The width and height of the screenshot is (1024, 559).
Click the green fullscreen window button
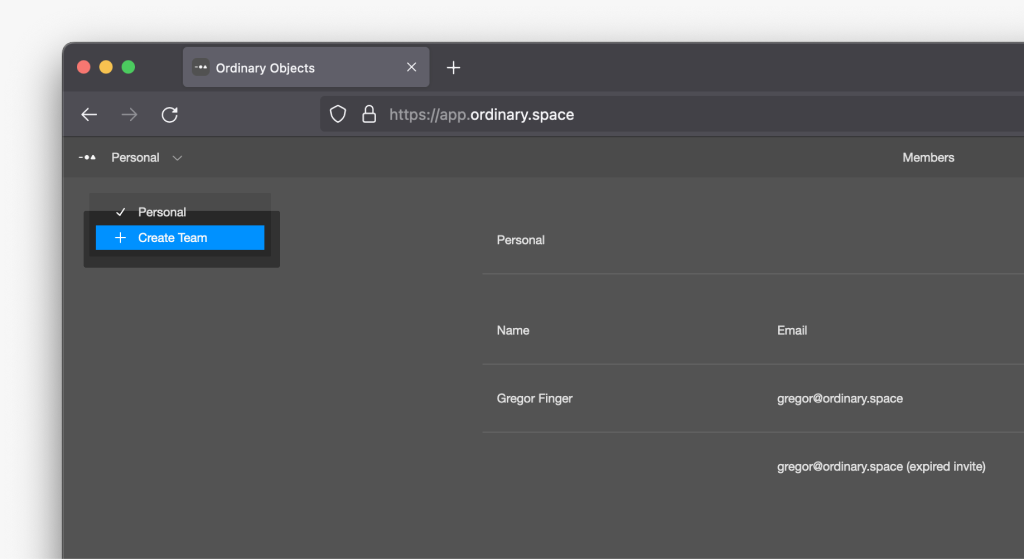point(128,67)
